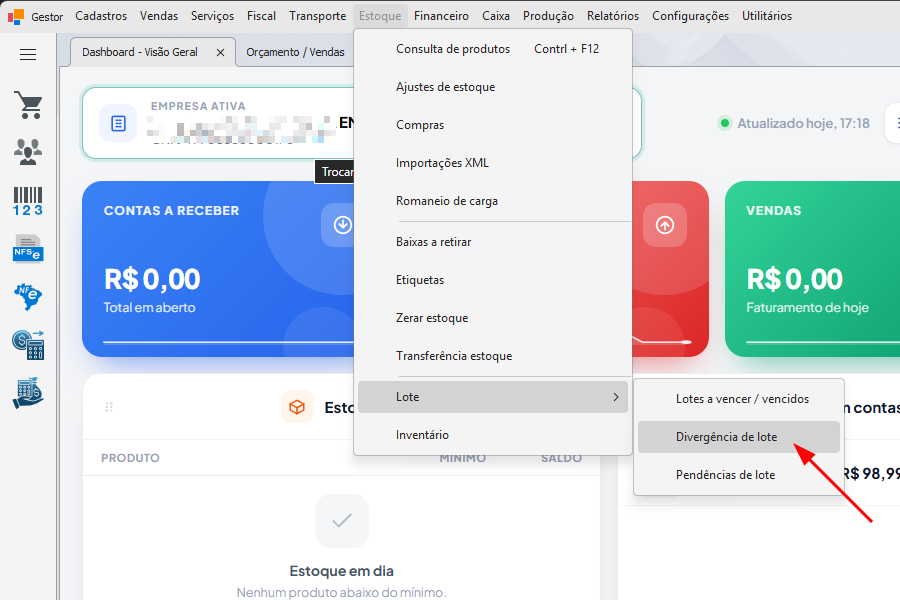Click the up-arrow icon on the red card
Image resolution: width=900 pixels, height=600 pixels.
click(x=665, y=225)
